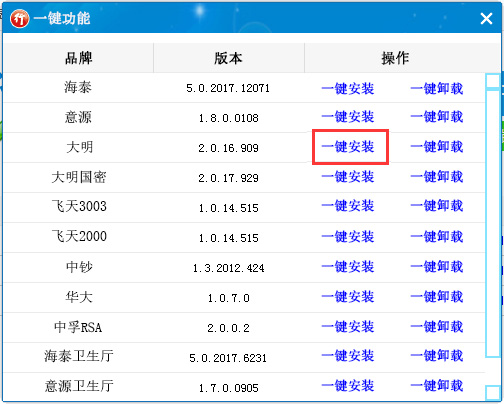
Task: Click version 2.0.0.2
Action: (229, 328)
